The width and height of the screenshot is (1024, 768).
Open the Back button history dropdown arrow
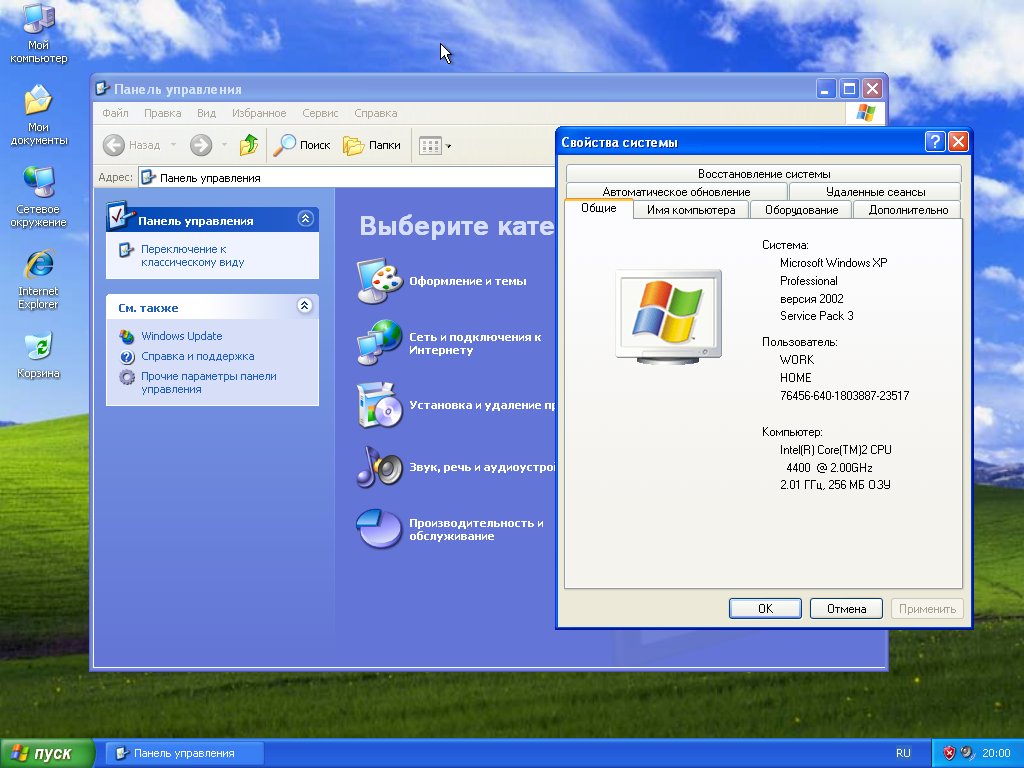[x=173, y=145]
